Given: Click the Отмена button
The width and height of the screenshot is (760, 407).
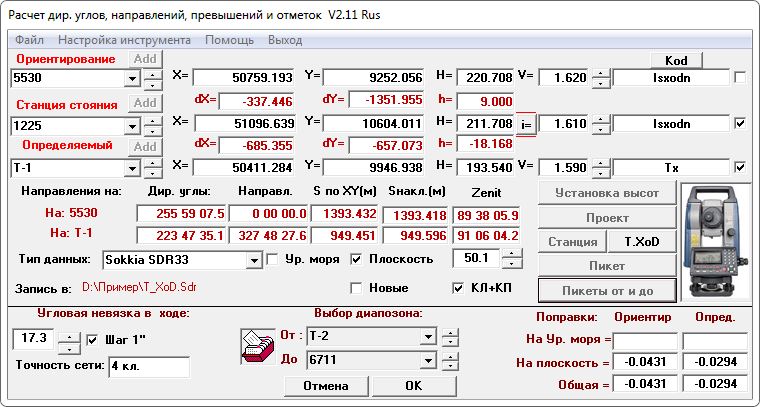Looking at the screenshot, I should tap(325, 385).
